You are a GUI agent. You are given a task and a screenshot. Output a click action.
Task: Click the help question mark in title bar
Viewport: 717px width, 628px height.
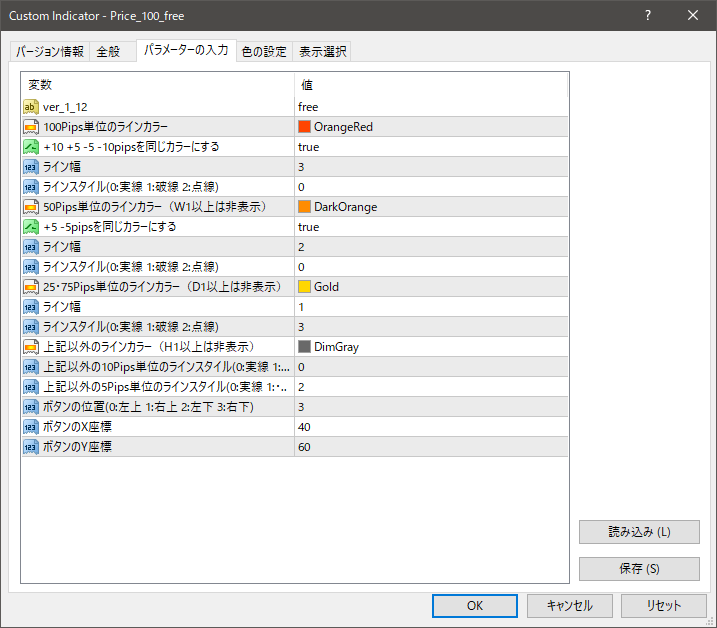pyautogui.click(x=648, y=16)
